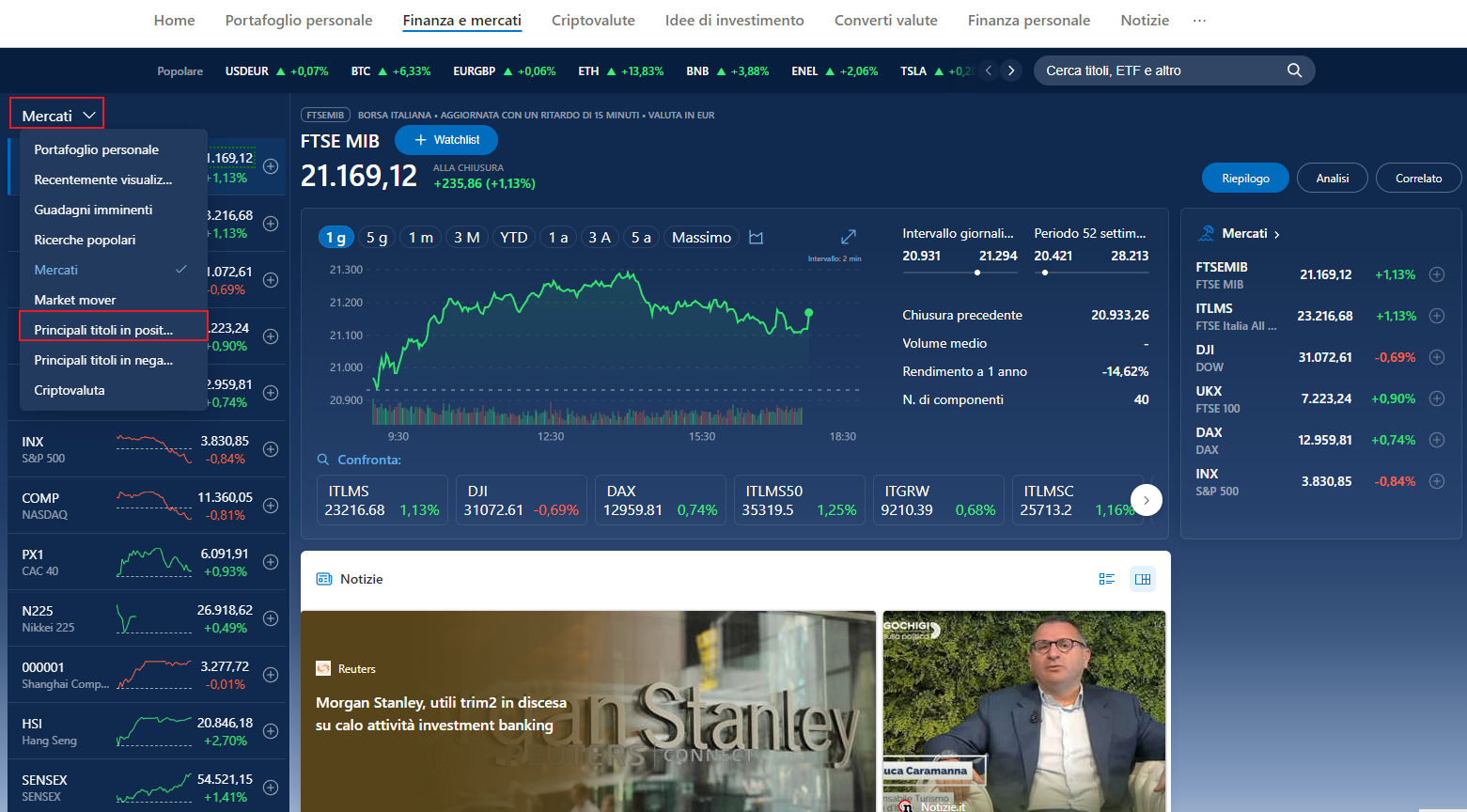This screenshot has height=812, width=1467.
Task: Click the search magnifier icon
Action: pyautogui.click(x=1294, y=70)
